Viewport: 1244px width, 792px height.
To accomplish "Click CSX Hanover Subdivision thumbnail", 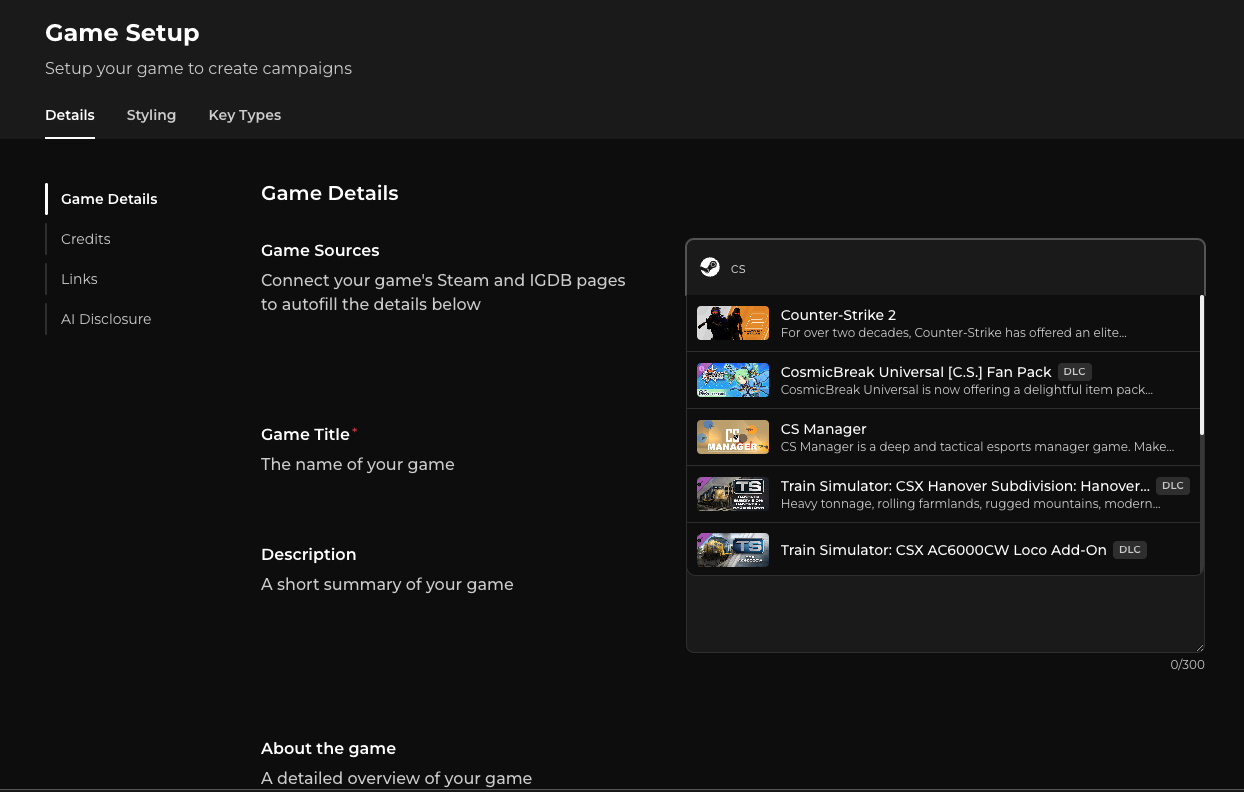I will pyautogui.click(x=733, y=494).
